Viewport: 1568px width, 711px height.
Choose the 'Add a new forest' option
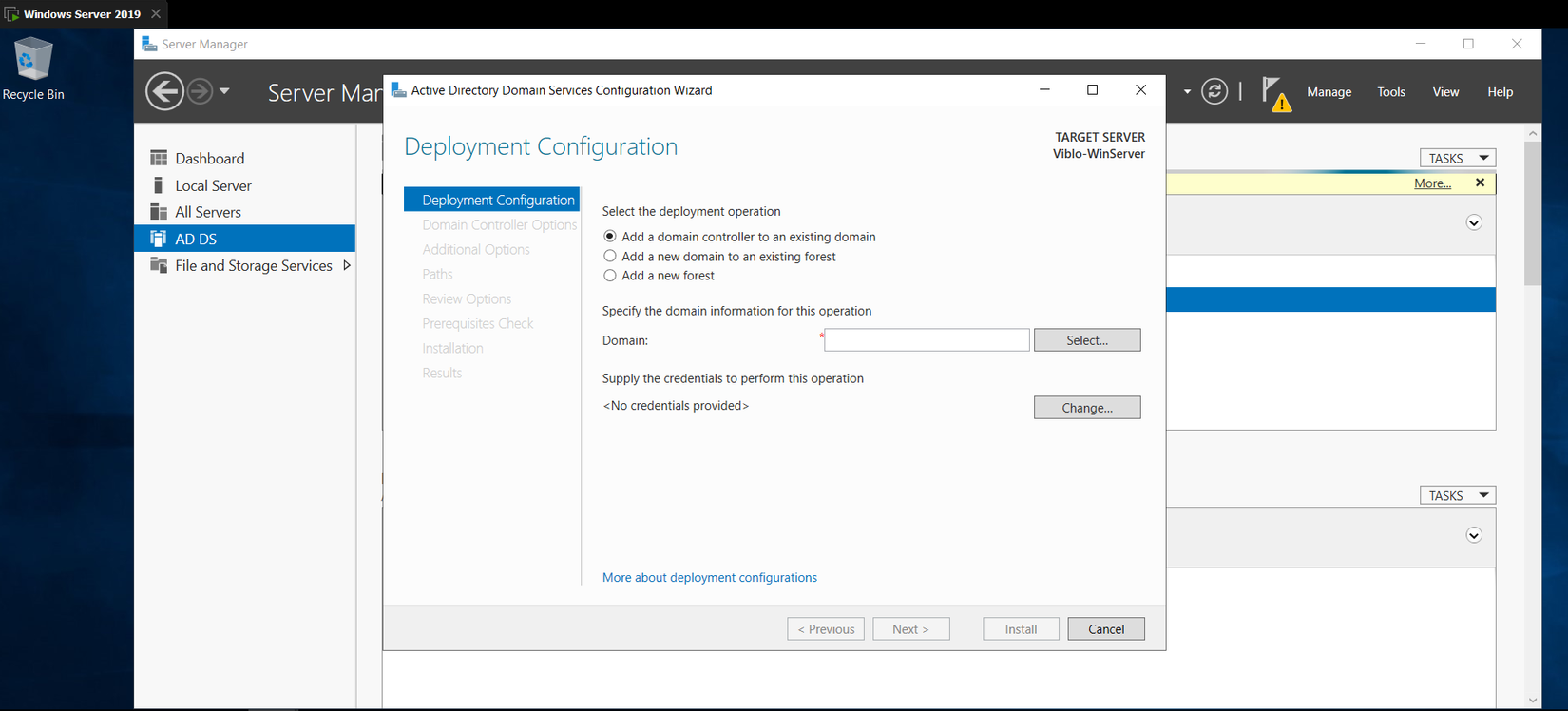[610, 276]
